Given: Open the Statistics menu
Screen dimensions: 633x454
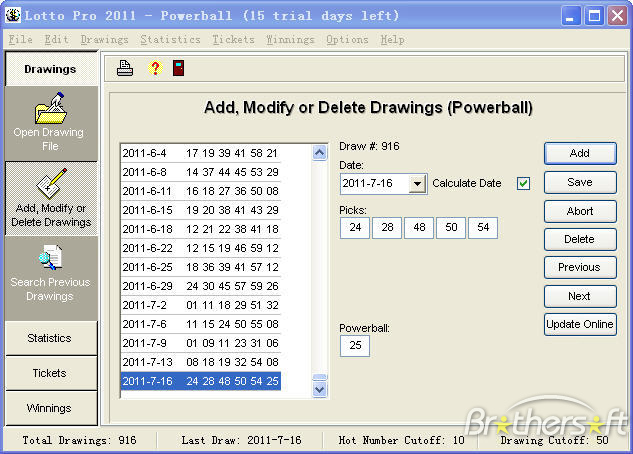Looking at the screenshot, I should [170, 40].
